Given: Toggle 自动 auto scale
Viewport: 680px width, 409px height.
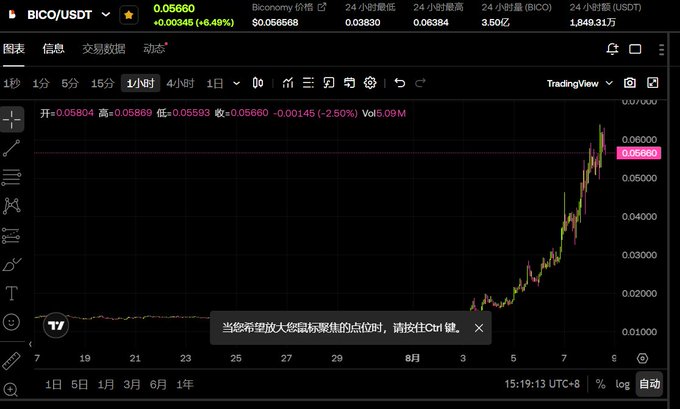Looking at the screenshot, I should (650, 384).
